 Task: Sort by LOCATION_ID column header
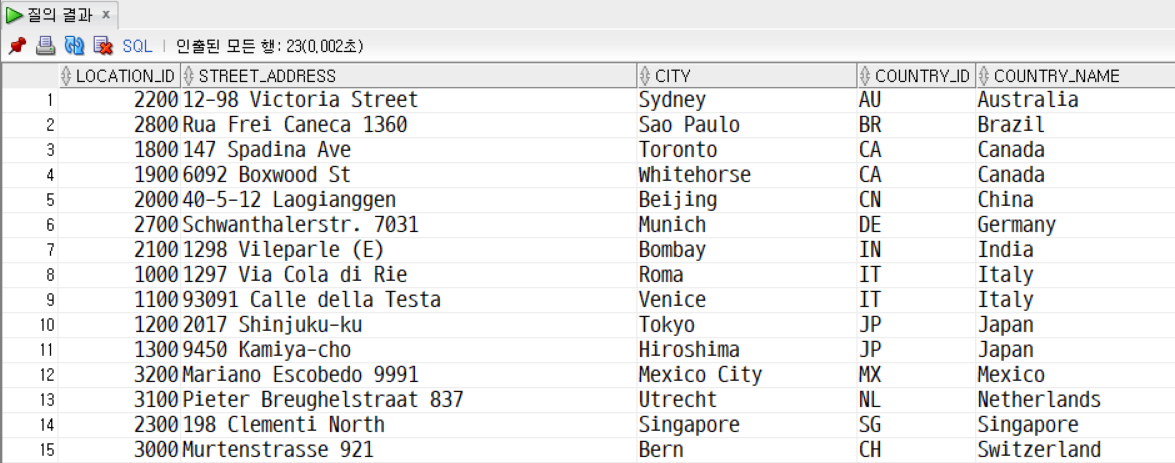click(119, 76)
